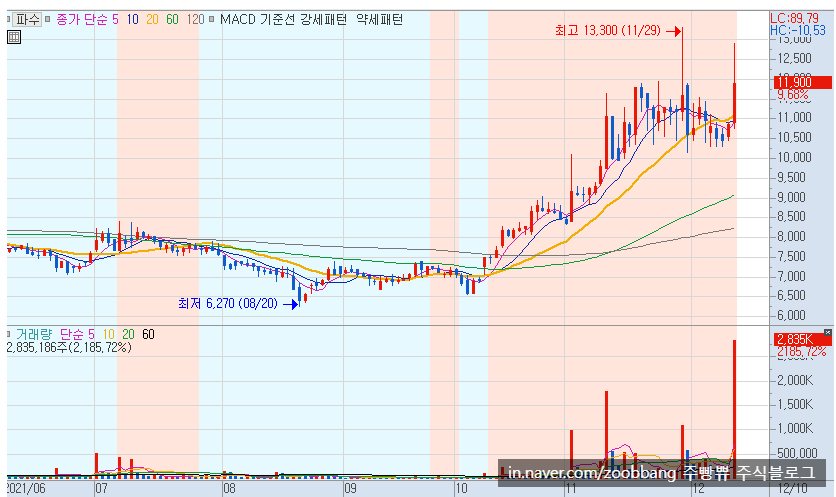Viewport: 836px width, 497px height.
Task: Click the LC:89.79 value
Action: (794, 18)
